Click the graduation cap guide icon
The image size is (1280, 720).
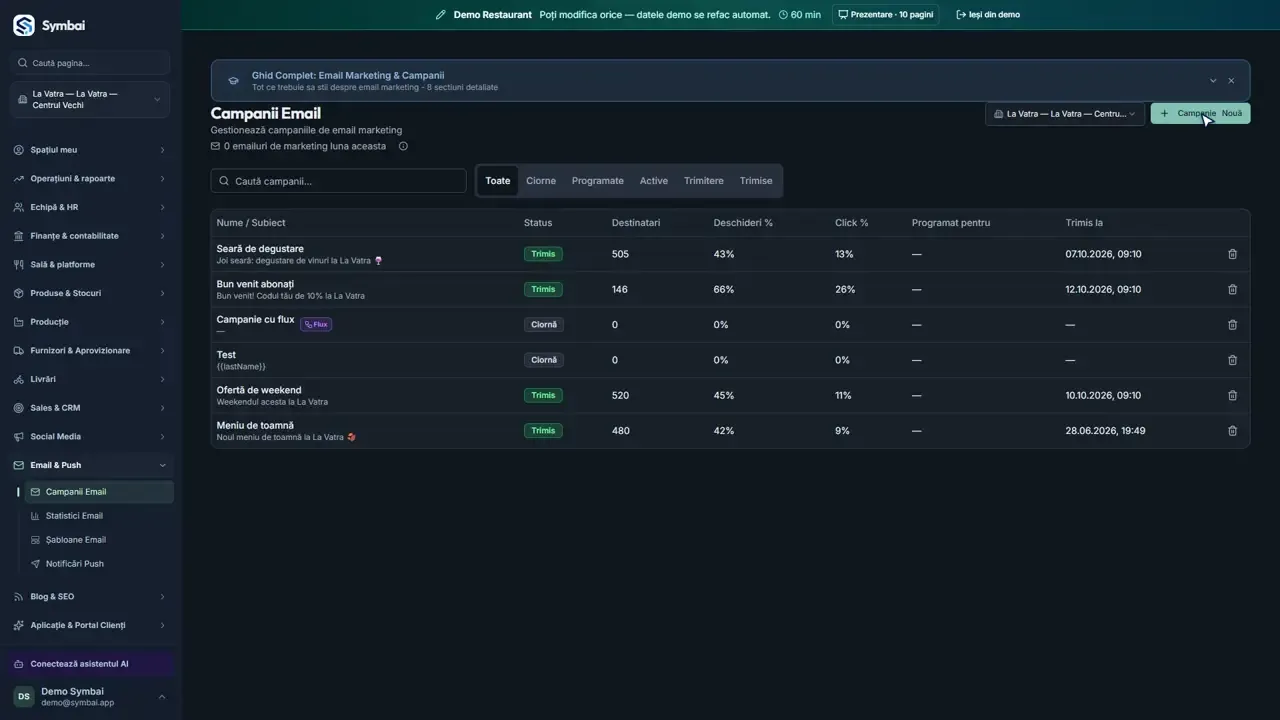tap(233, 81)
